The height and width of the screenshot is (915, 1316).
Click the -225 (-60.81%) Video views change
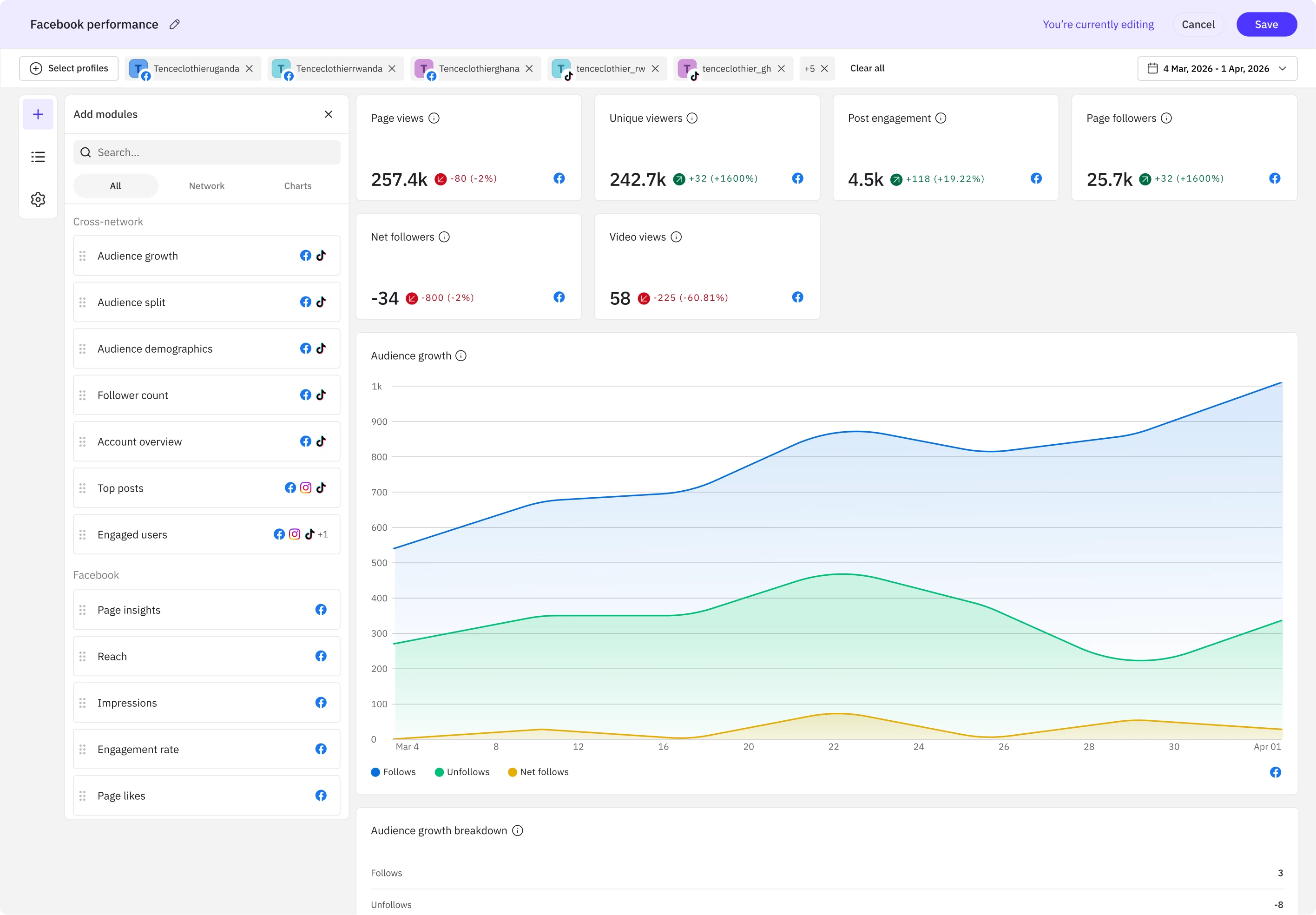tap(690, 297)
